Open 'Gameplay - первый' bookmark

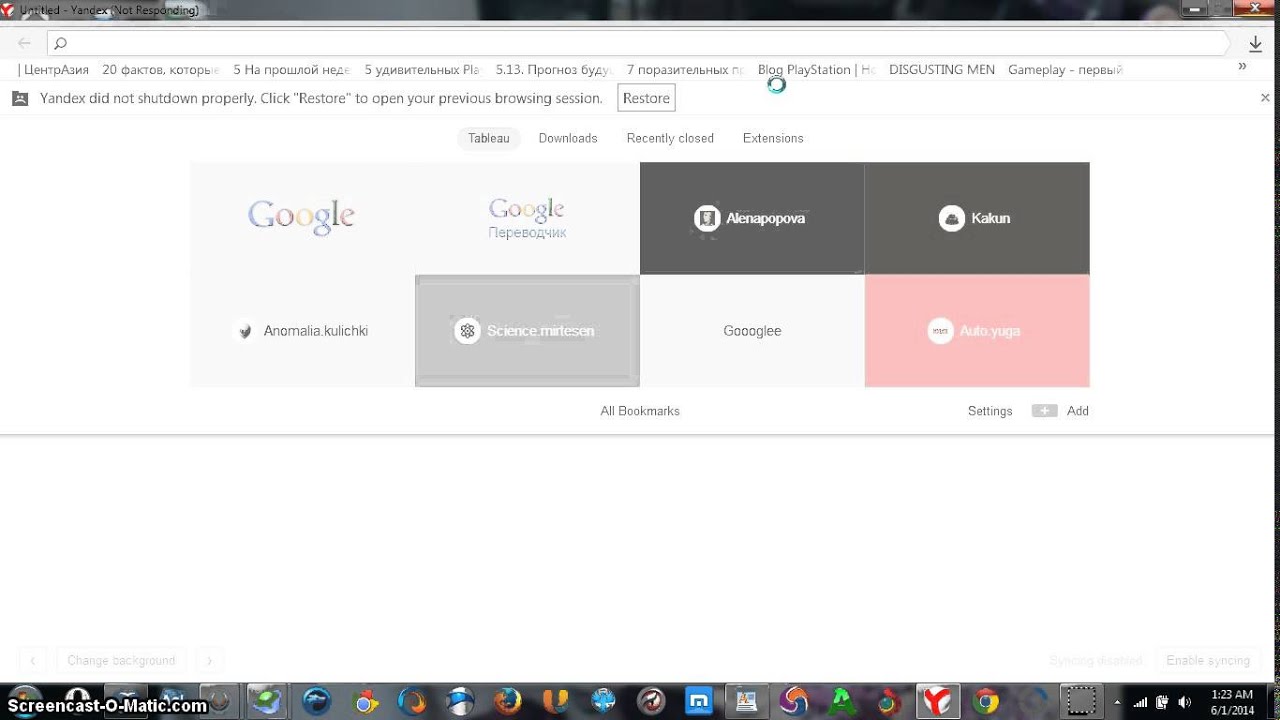[x=1065, y=69]
